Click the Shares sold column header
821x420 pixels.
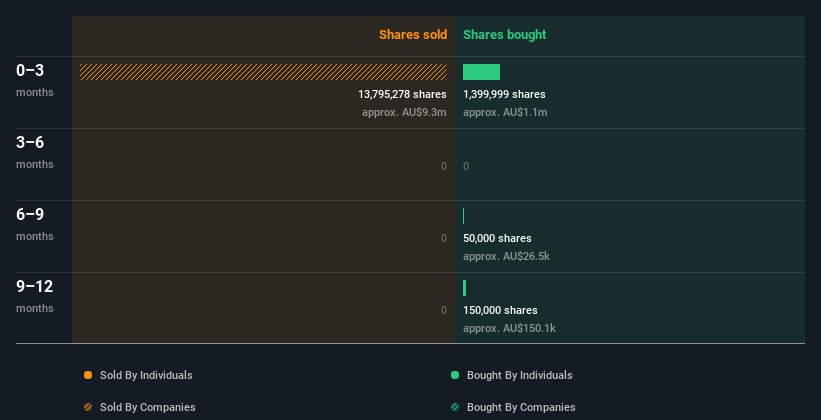click(413, 35)
